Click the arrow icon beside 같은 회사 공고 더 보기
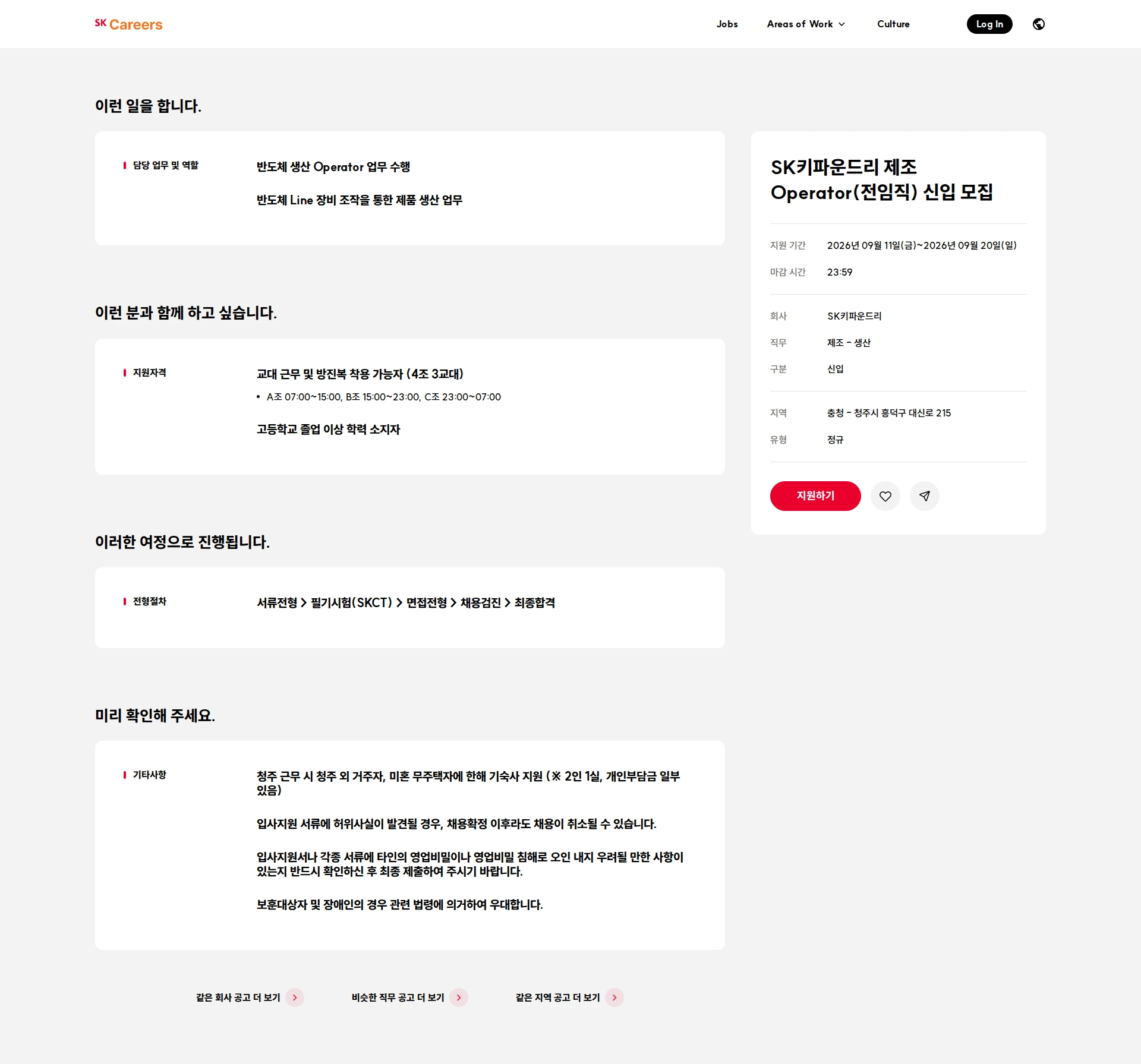This screenshot has height=1064, width=1141. [x=295, y=997]
